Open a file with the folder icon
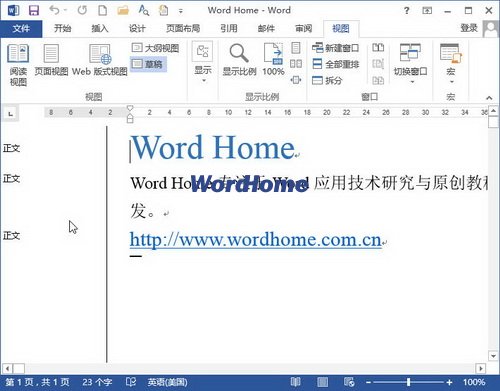Image resolution: width=500 pixels, height=391 pixels. click(123, 11)
